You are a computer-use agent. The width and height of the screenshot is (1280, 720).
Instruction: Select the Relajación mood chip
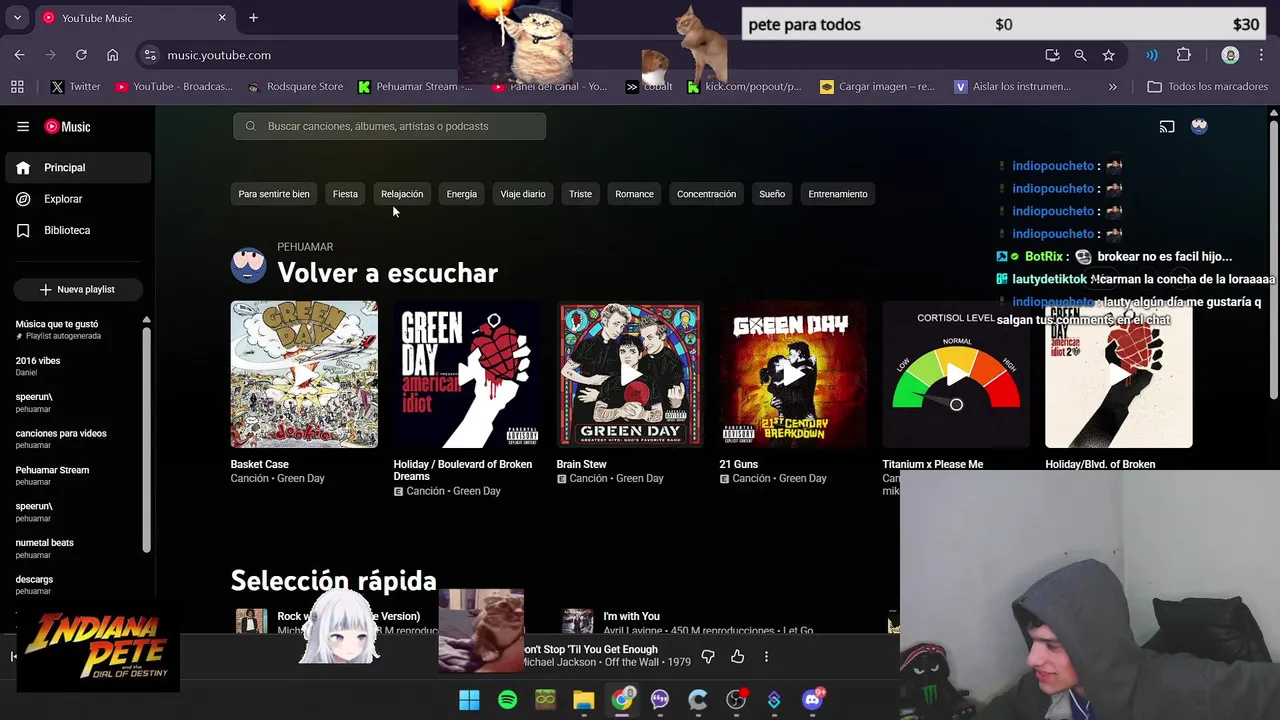[x=402, y=194]
